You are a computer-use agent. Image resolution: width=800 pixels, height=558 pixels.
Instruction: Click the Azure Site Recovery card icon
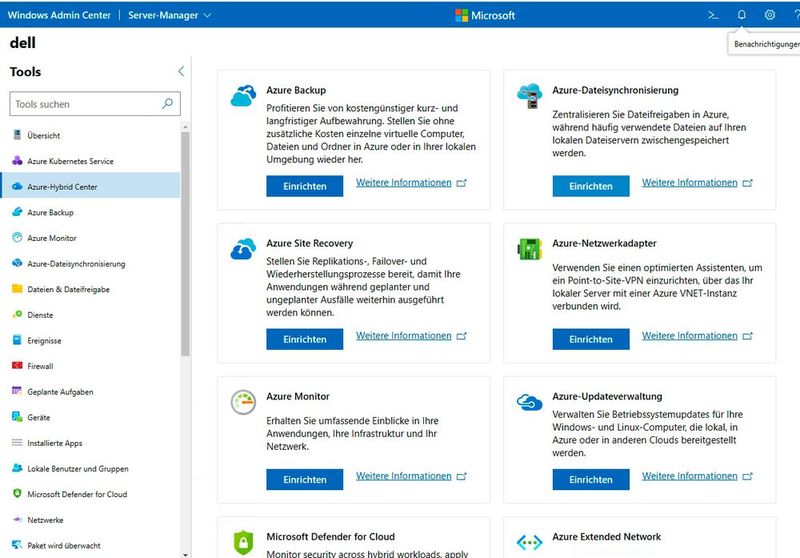point(243,249)
